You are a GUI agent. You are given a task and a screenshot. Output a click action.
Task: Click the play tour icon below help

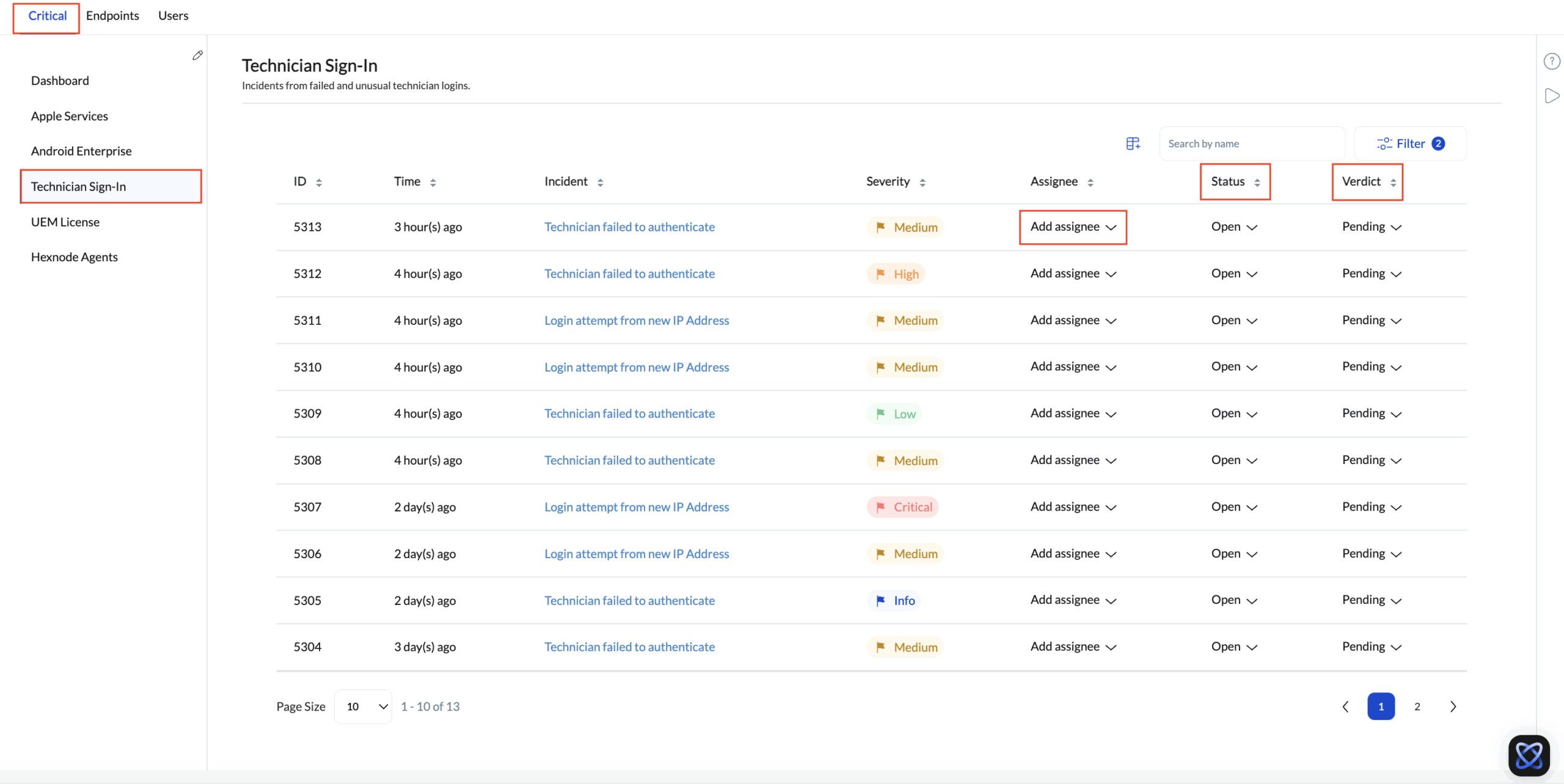pyautogui.click(x=1552, y=95)
